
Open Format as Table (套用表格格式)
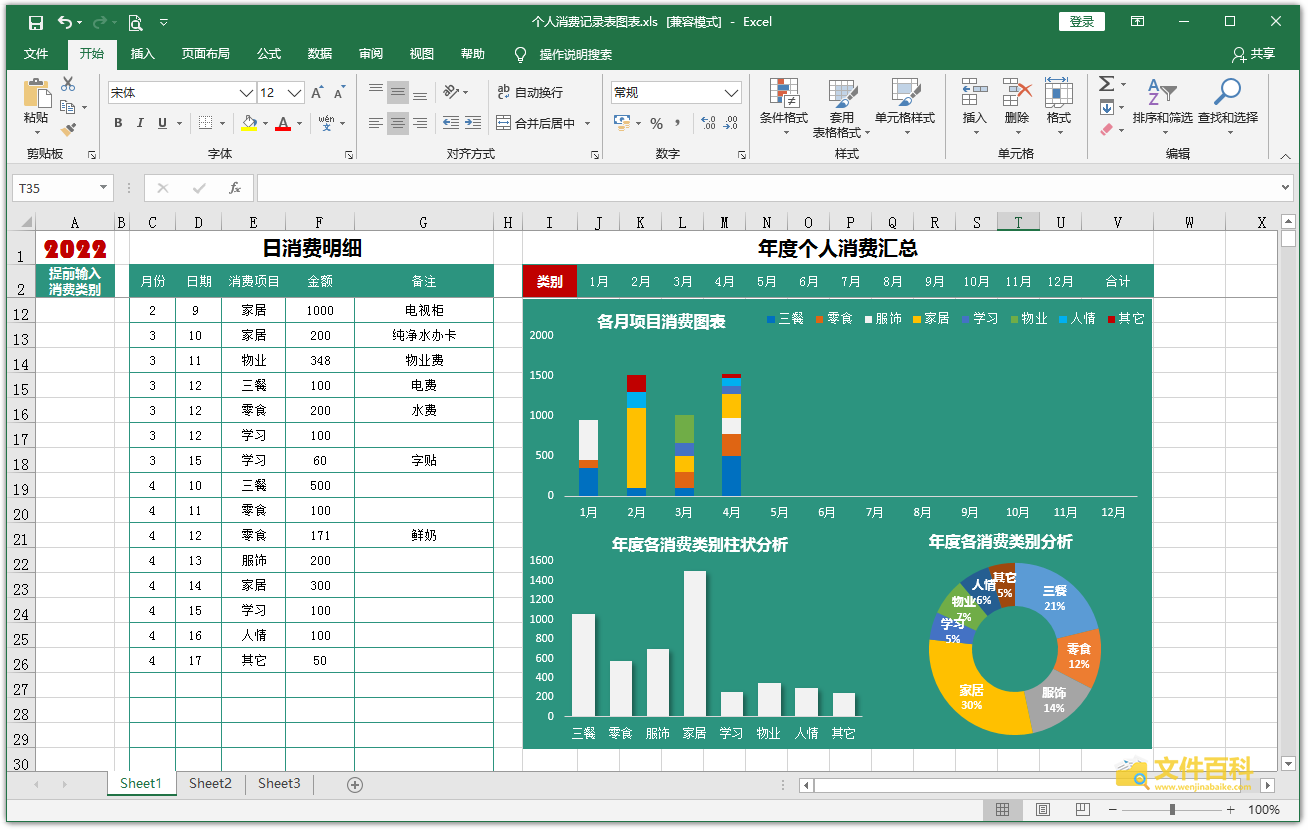841,108
